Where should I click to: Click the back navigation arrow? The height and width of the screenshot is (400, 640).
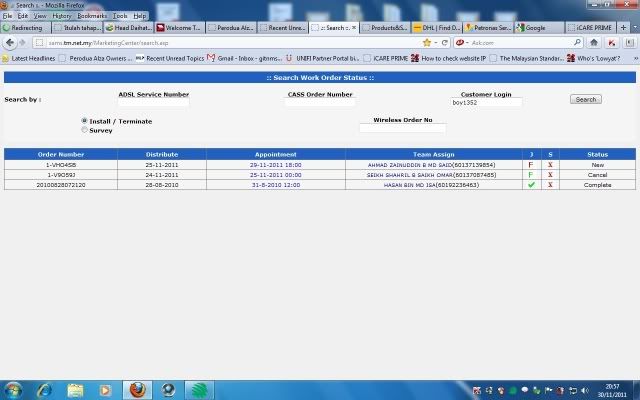(x=8, y=43)
